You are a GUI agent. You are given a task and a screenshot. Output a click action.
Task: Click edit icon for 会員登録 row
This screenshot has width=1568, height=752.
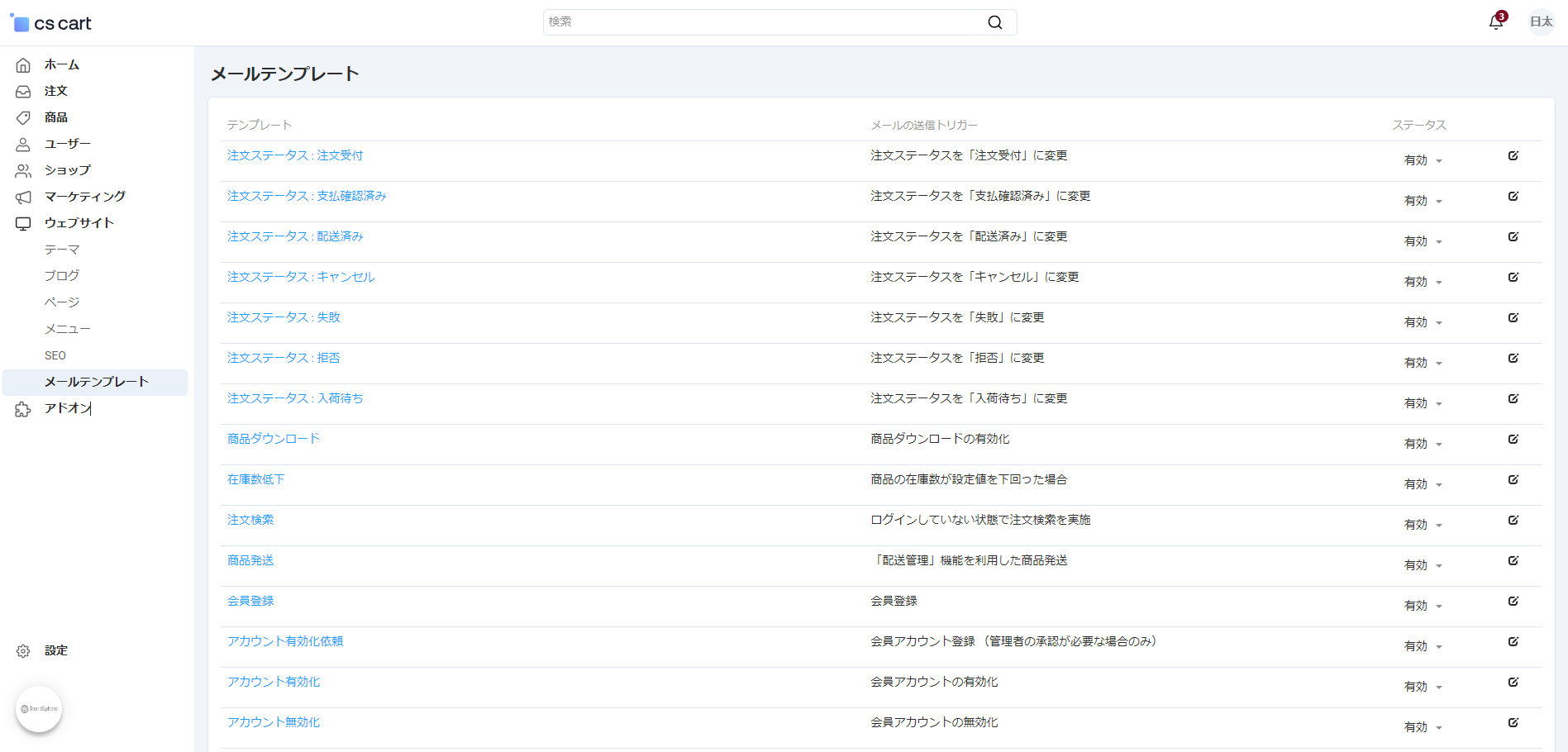click(1513, 602)
